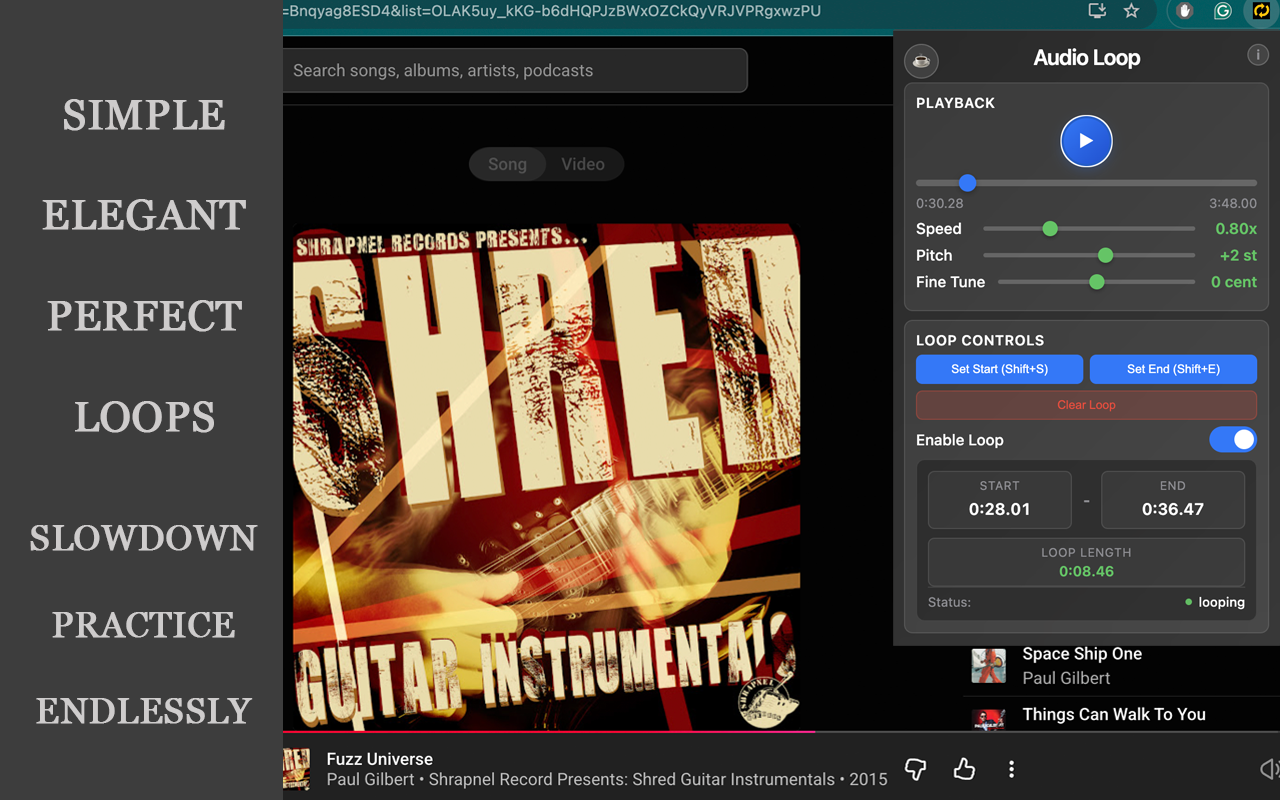Open the ad blocker hand extension
Image resolution: width=1280 pixels, height=800 pixels.
[x=1185, y=11]
